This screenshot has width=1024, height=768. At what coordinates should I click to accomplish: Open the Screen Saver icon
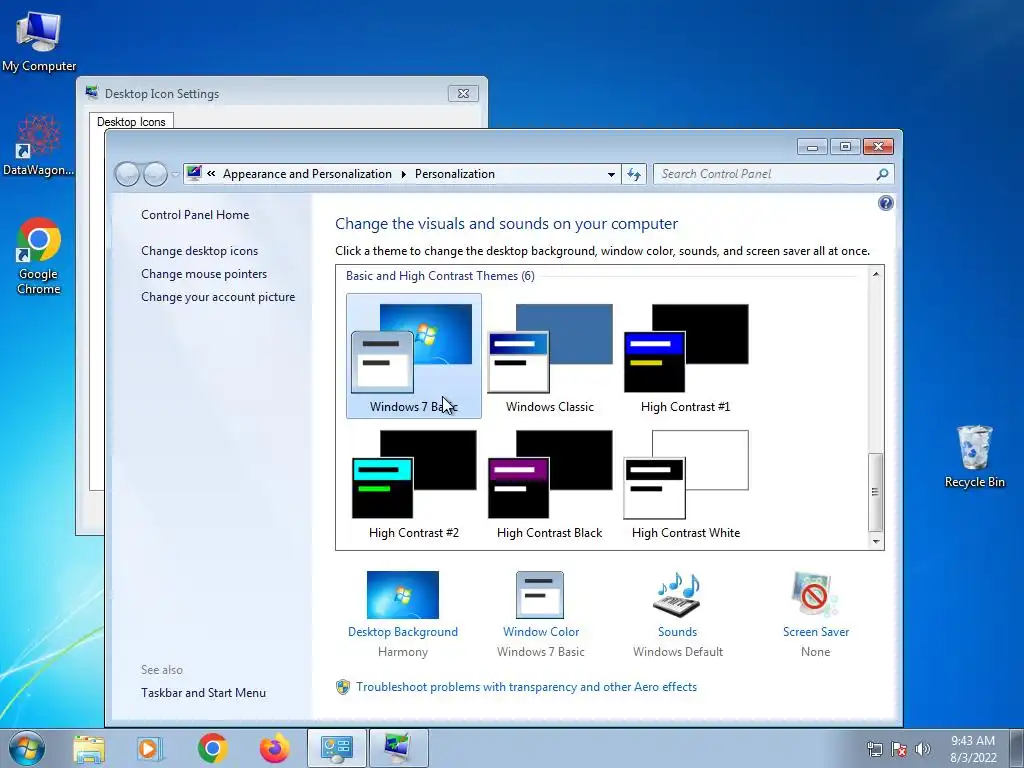pyautogui.click(x=815, y=595)
